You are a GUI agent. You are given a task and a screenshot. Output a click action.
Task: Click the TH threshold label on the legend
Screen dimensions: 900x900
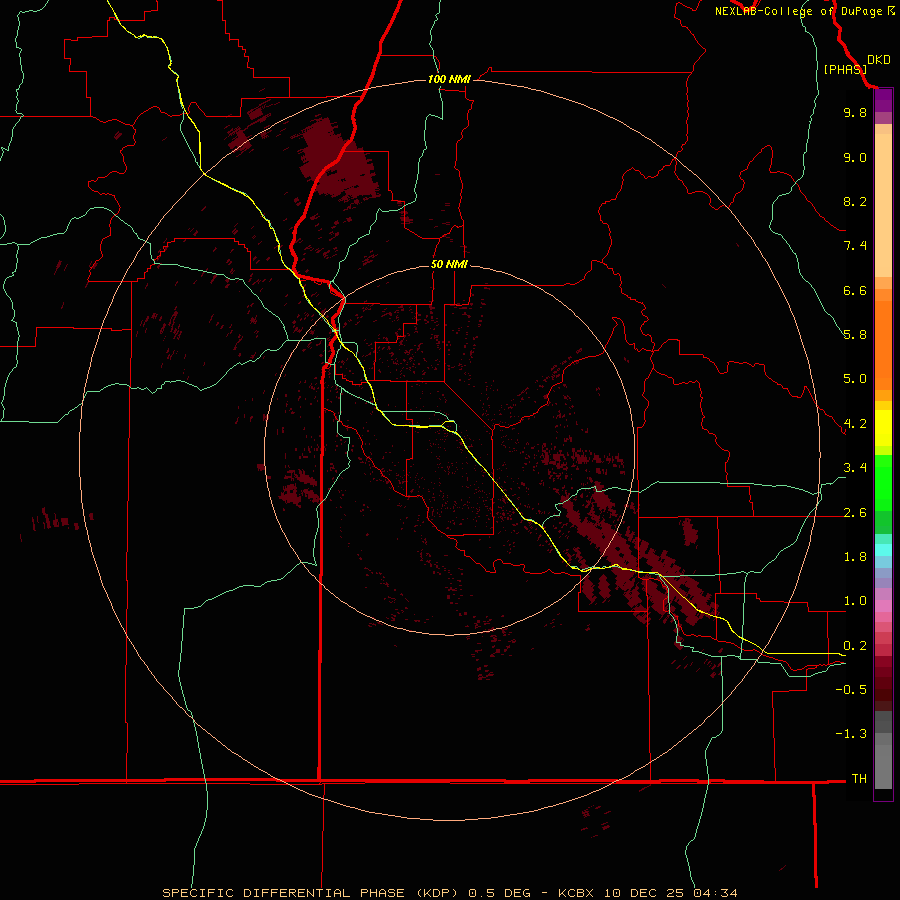tap(859, 778)
